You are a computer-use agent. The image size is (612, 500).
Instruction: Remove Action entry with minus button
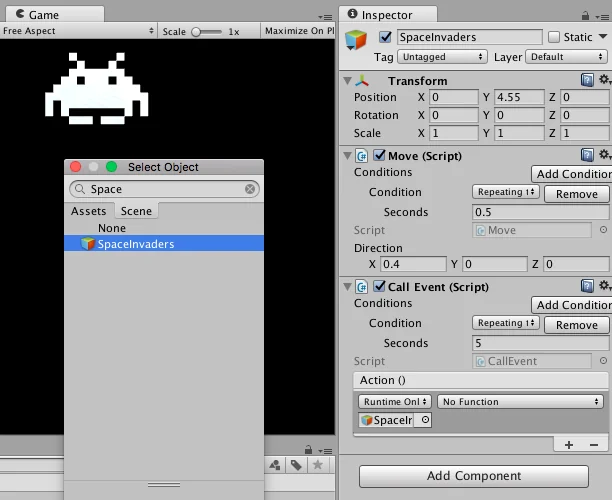[594, 445]
